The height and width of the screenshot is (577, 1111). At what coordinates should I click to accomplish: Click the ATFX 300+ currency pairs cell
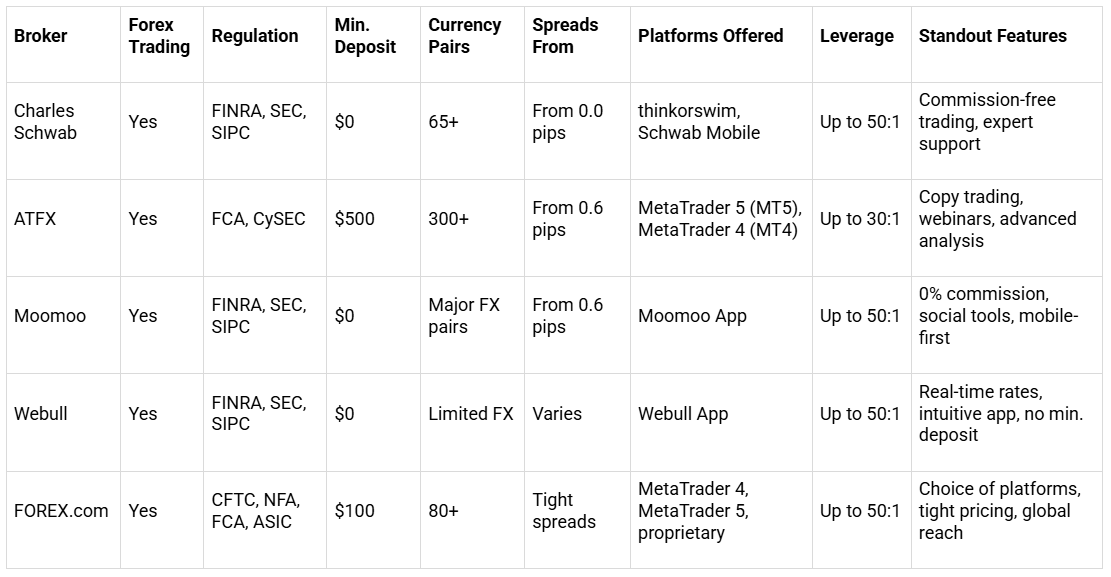pyautogui.click(x=448, y=219)
